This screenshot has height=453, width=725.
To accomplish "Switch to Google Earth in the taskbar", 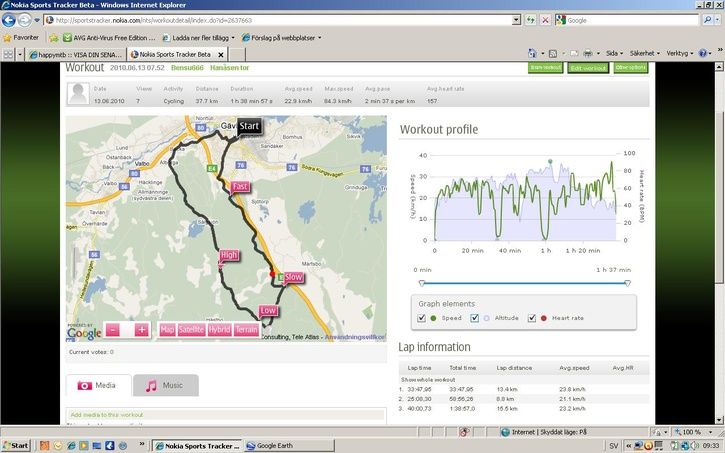I will coord(289,446).
